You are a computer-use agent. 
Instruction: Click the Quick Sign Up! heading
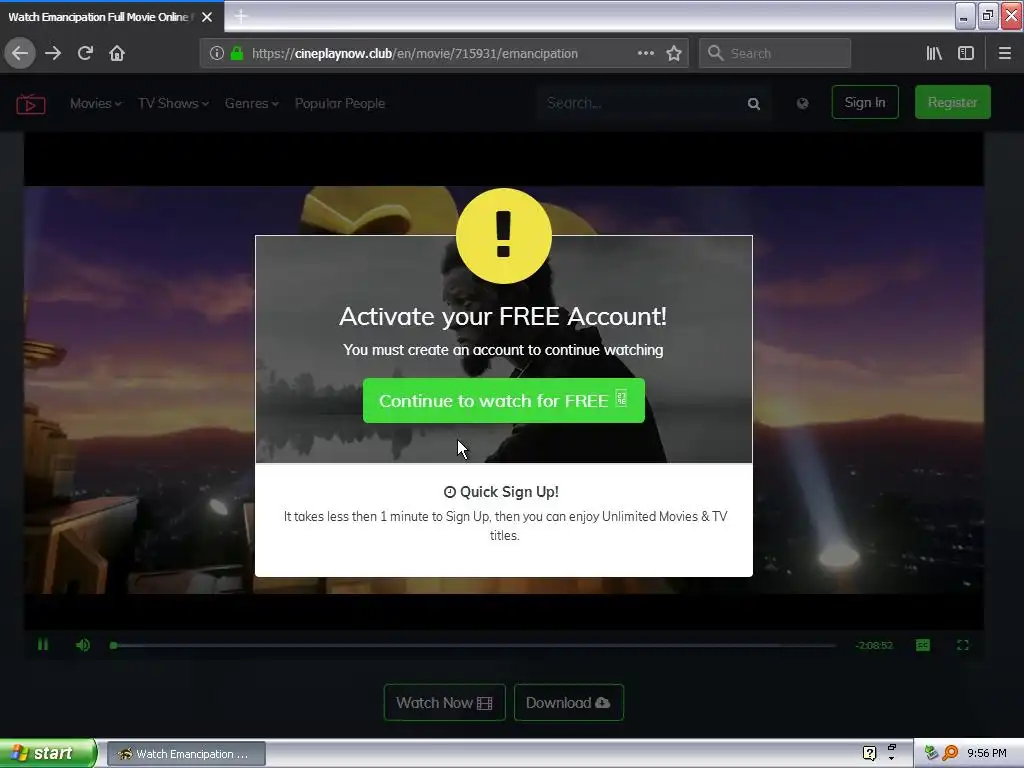(502, 492)
